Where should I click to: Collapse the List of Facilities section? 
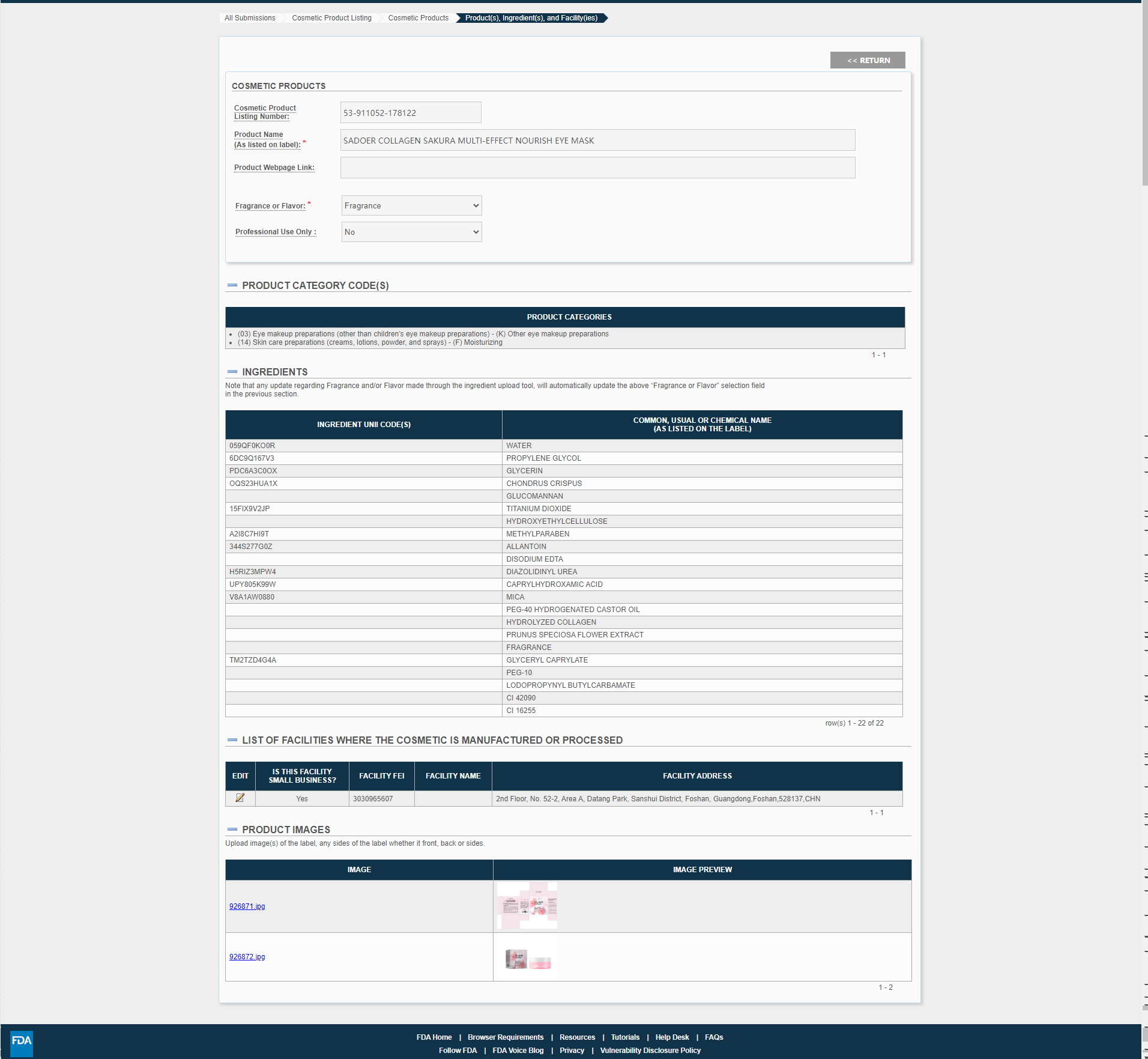click(232, 740)
